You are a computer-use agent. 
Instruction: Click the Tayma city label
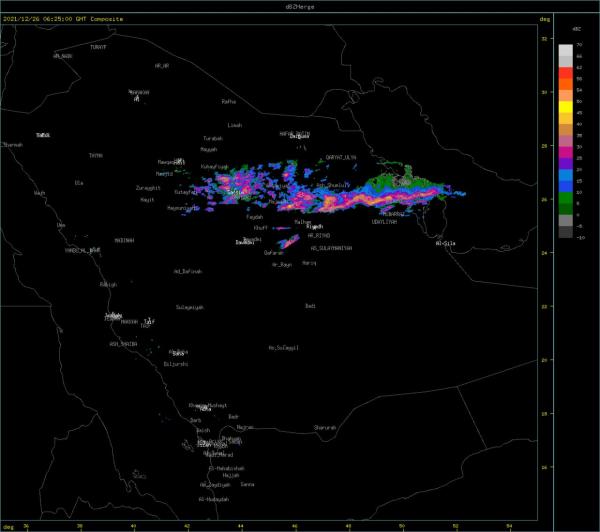tap(96, 155)
